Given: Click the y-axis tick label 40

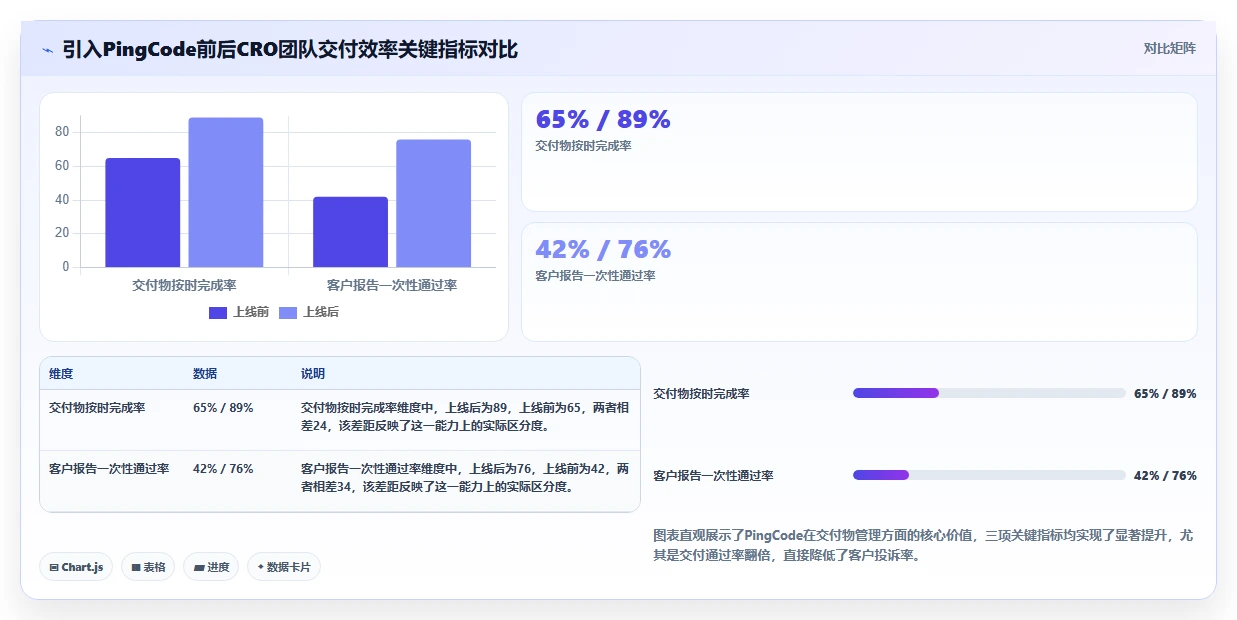Looking at the screenshot, I should point(62,200).
